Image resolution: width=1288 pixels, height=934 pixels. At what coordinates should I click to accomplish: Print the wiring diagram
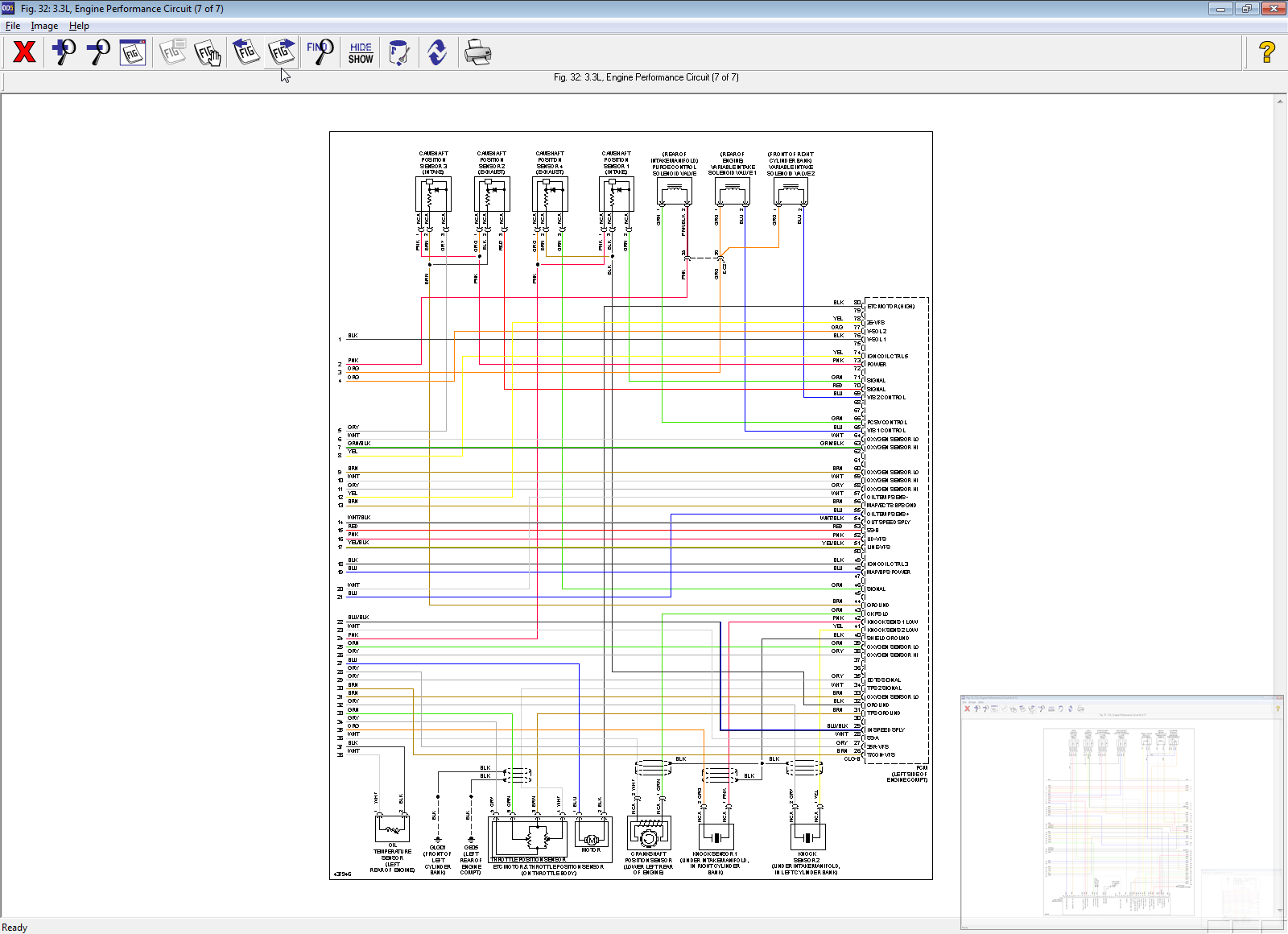point(477,52)
